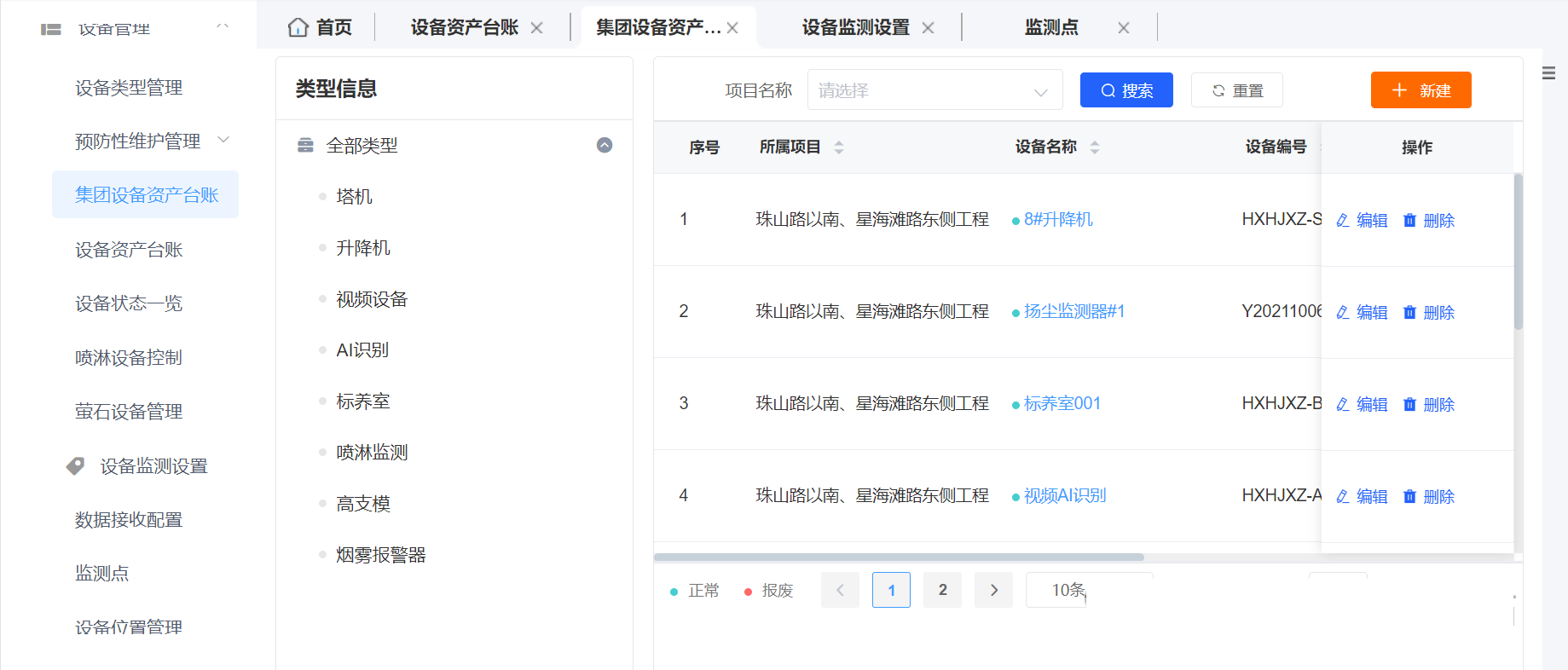The height and width of the screenshot is (670, 1568).
Task: Click edit pencil icon for 8#升降机 row
Action: [1342, 221]
